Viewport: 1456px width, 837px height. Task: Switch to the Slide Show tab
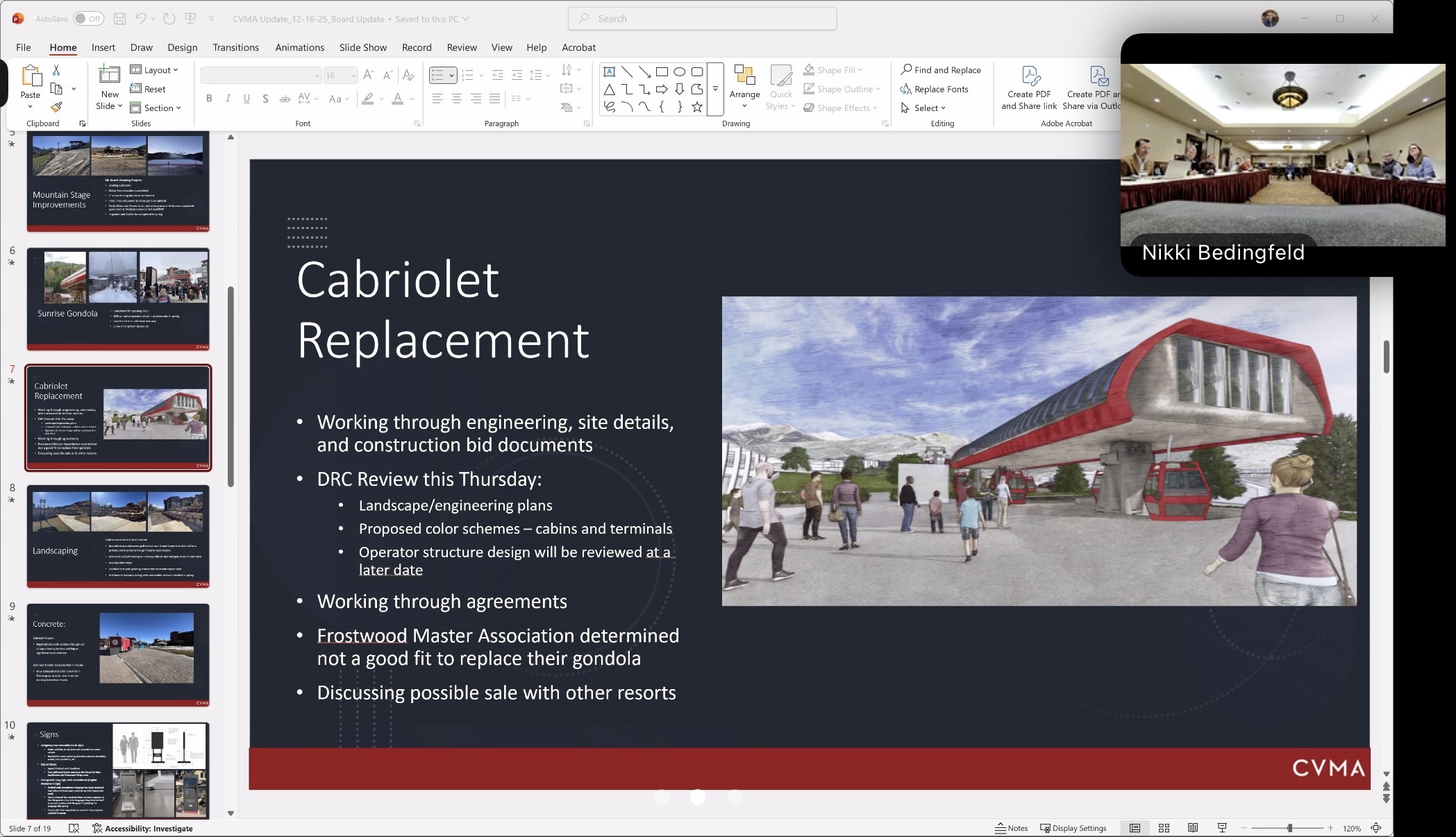(x=362, y=47)
